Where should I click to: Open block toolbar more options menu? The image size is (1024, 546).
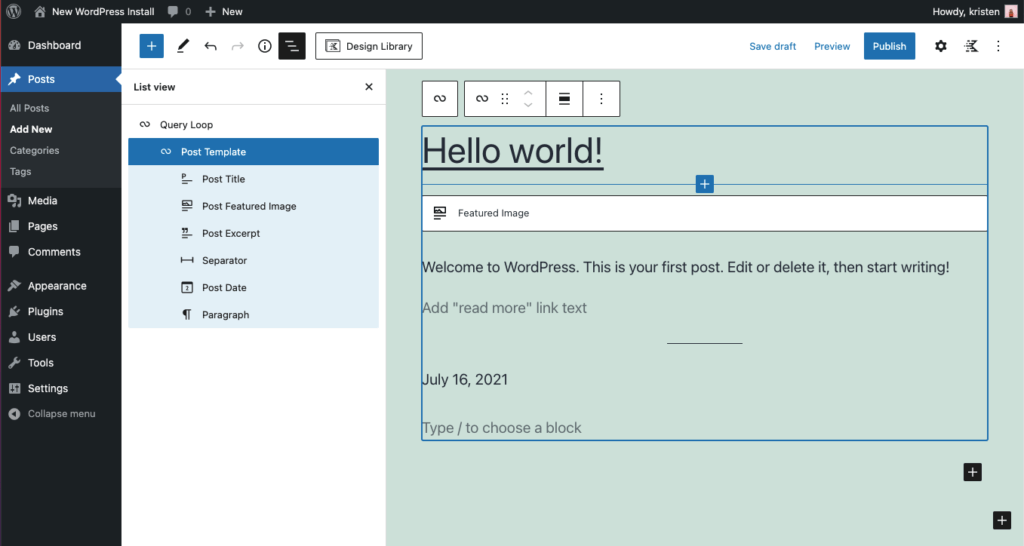[601, 99]
